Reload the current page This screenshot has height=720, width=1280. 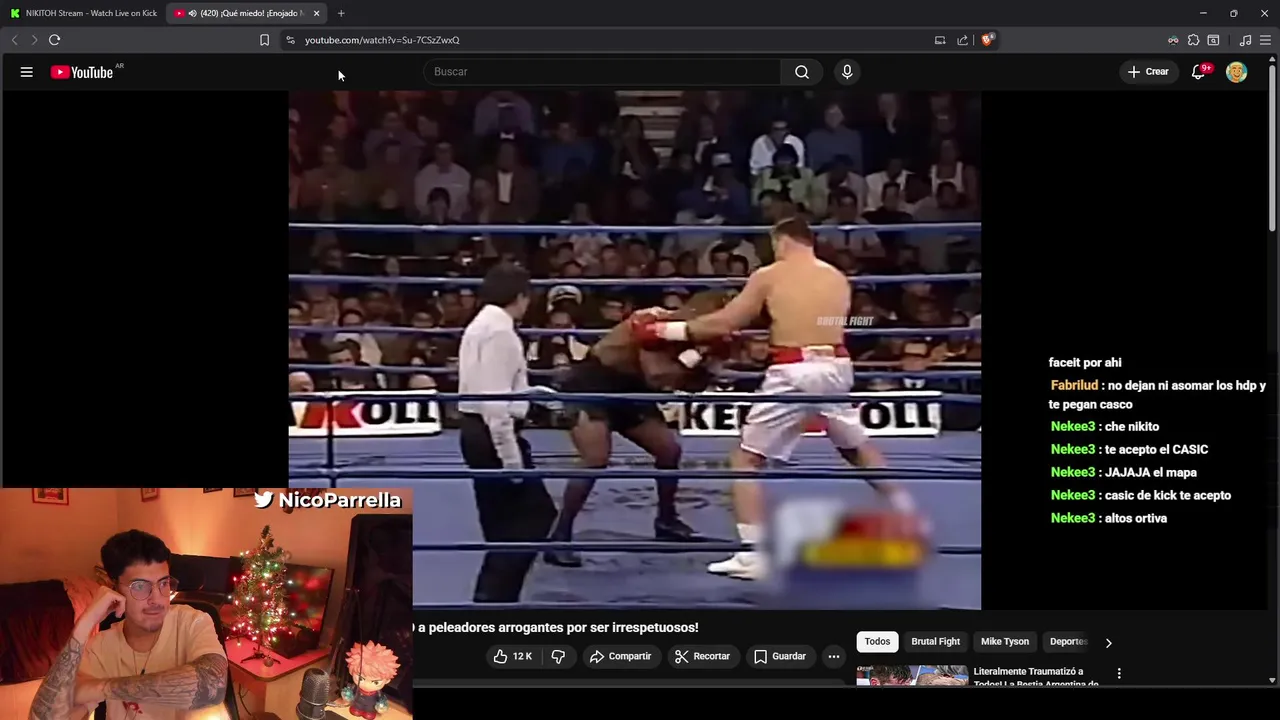(x=55, y=40)
